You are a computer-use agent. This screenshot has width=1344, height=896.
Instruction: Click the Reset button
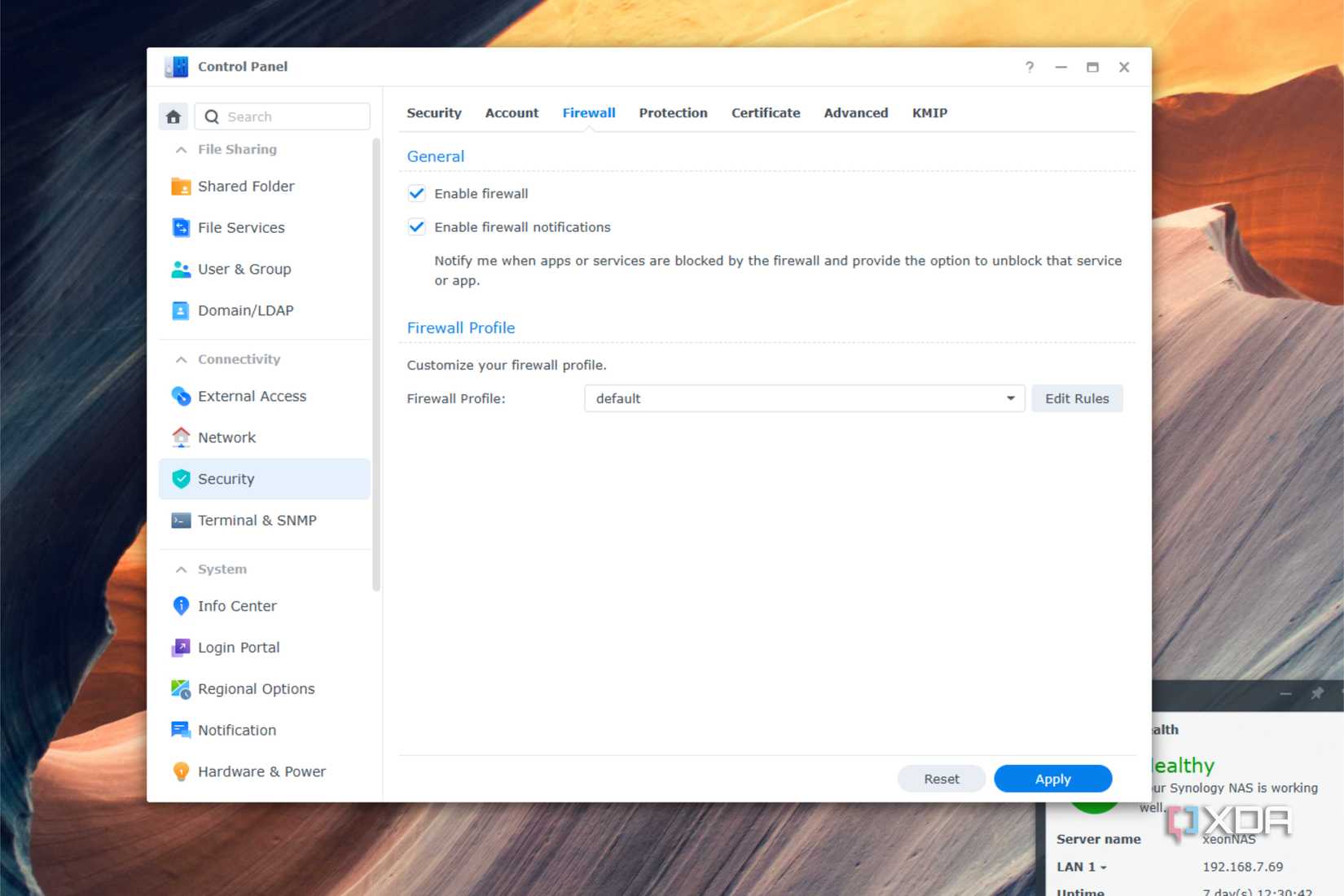942,779
